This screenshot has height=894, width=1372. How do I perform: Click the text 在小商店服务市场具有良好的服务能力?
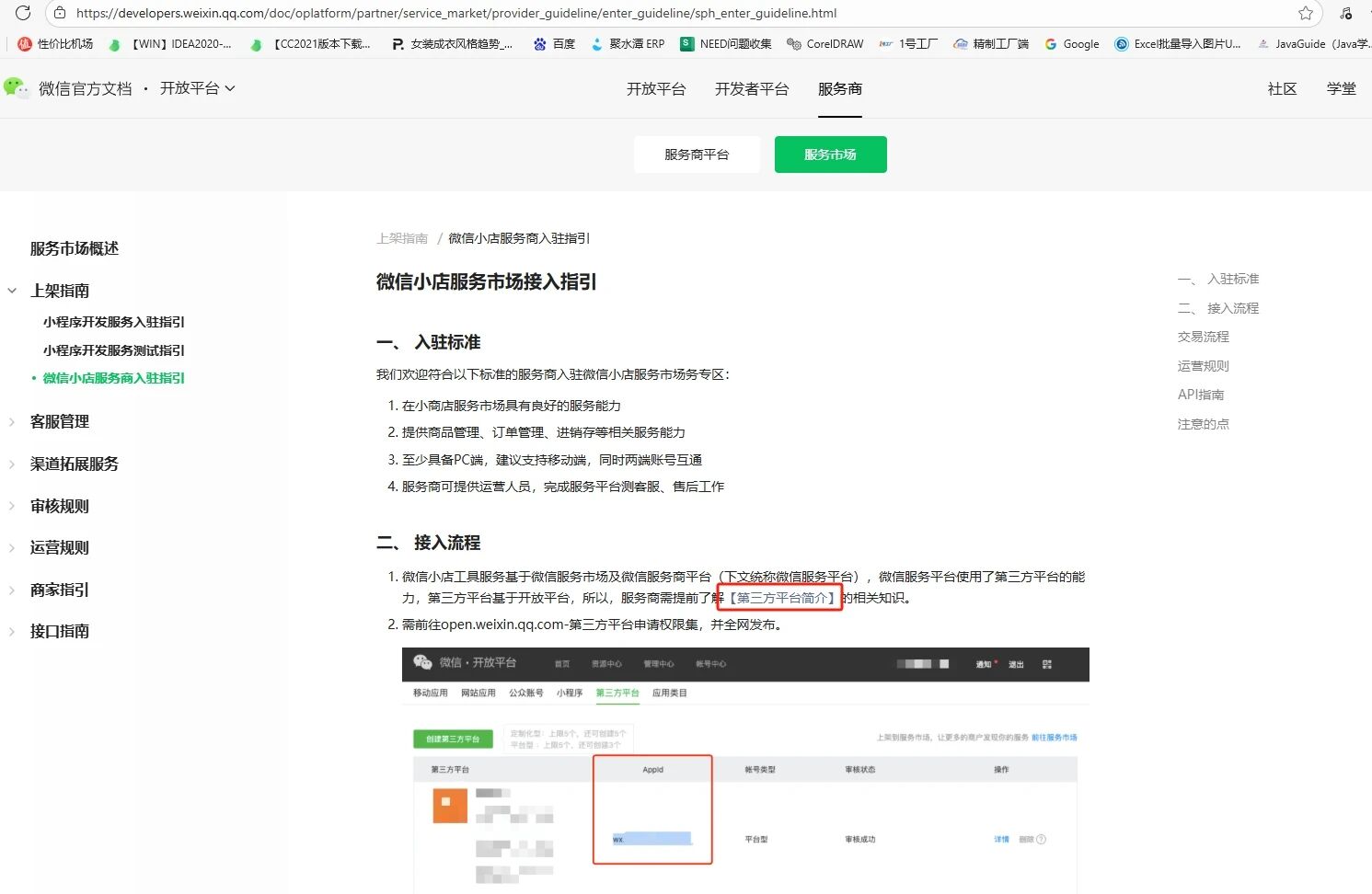[512, 406]
